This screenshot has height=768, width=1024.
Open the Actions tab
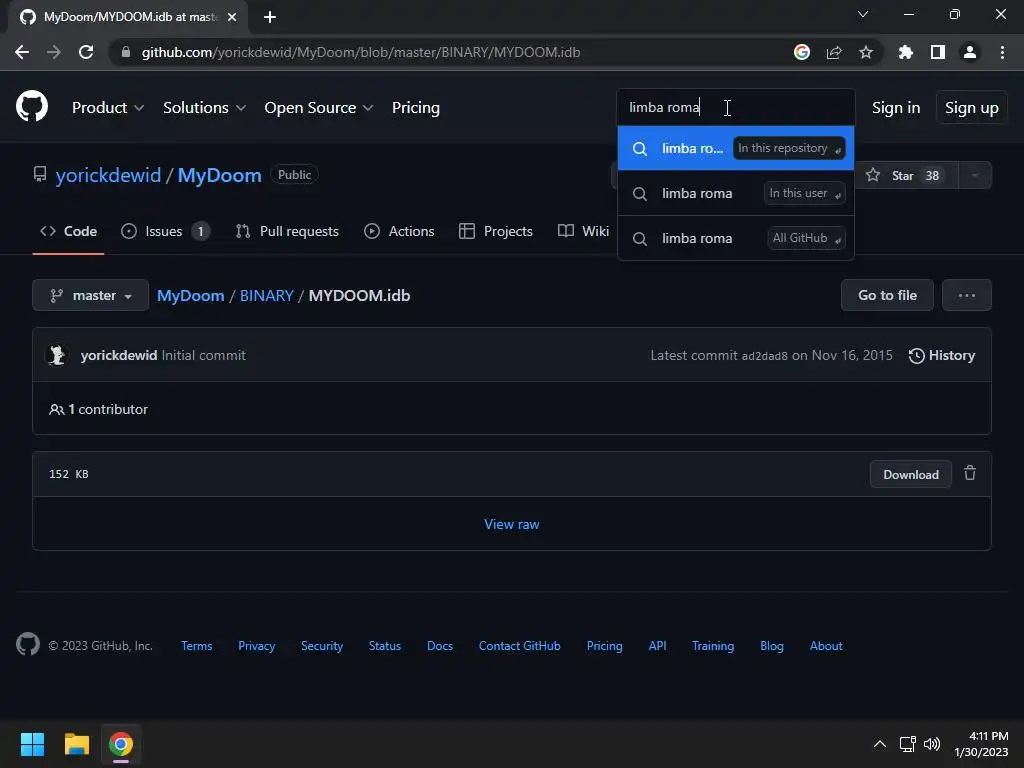tap(399, 231)
